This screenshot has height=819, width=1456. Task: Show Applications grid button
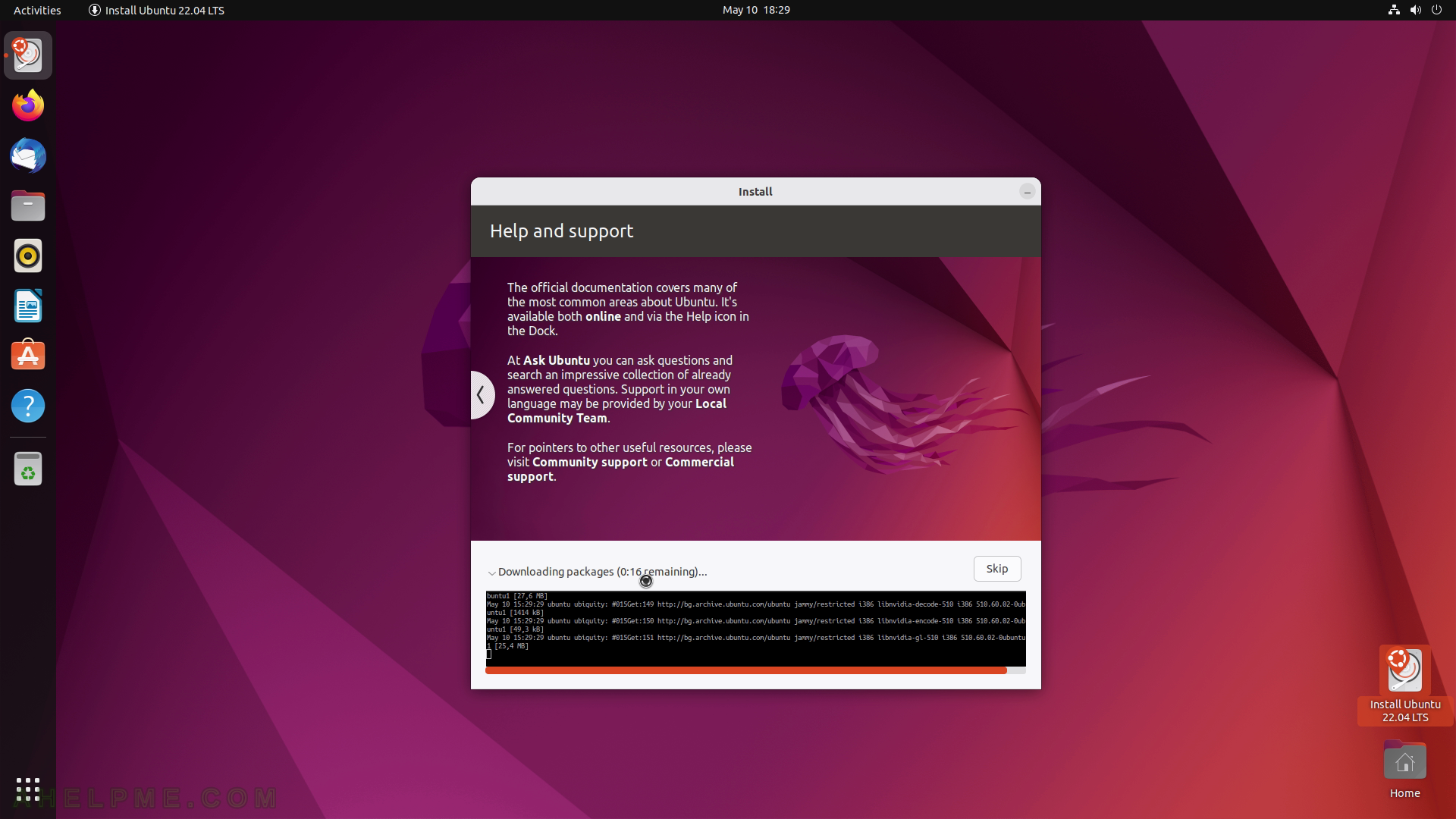(x=28, y=789)
